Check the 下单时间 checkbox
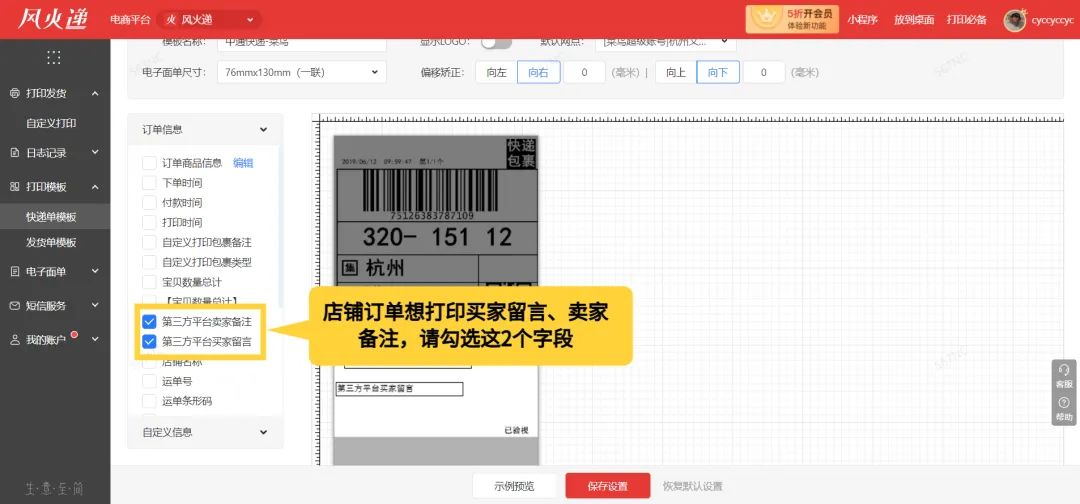The height and width of the screenshot is (504, 1080). tap(149, 183)
